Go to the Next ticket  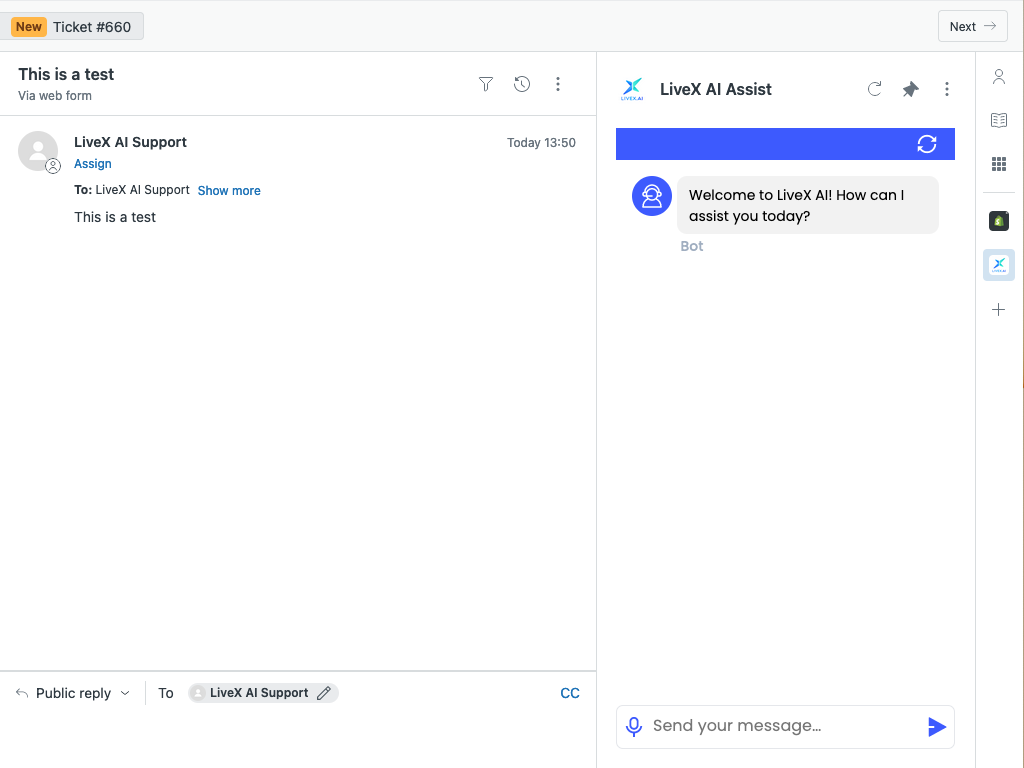tap(972, 26)
